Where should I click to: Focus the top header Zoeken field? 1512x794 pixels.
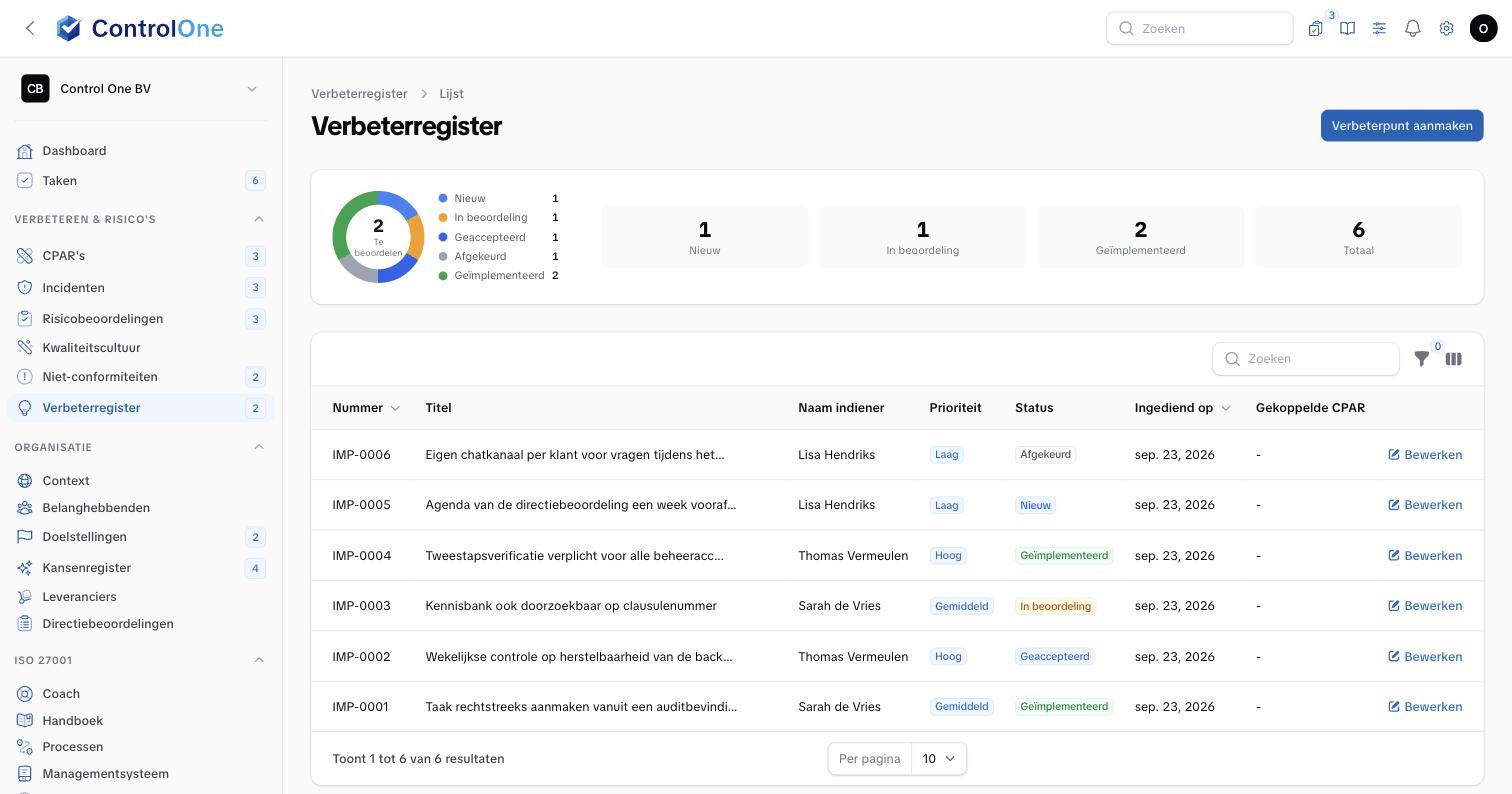(1199, 29)
